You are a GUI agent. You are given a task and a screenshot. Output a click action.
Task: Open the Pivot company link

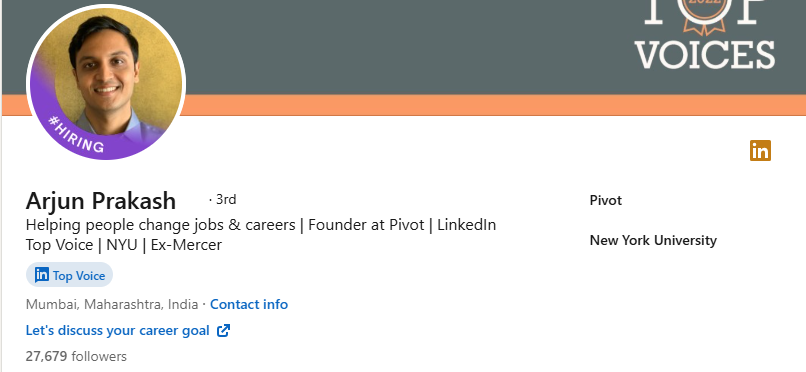(606, 200)
